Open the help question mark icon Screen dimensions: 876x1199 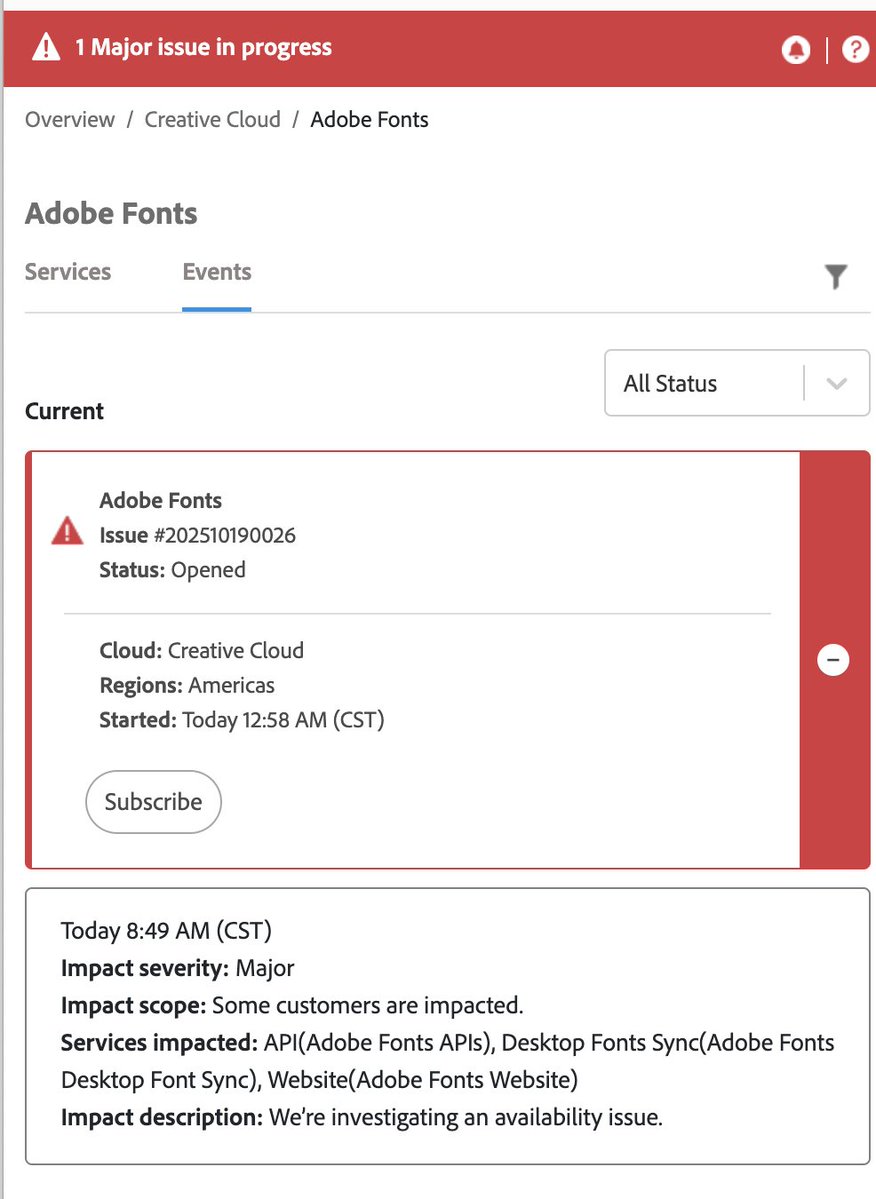click(855, 50)
